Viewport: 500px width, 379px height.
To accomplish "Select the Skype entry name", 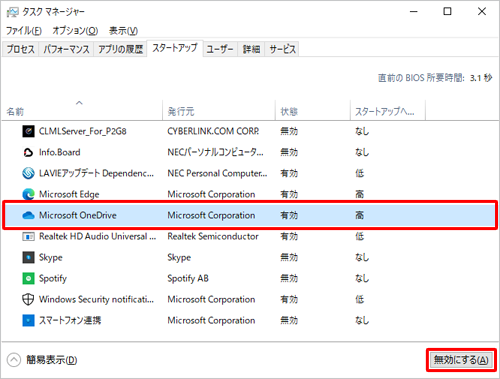I will coord(51,257).
